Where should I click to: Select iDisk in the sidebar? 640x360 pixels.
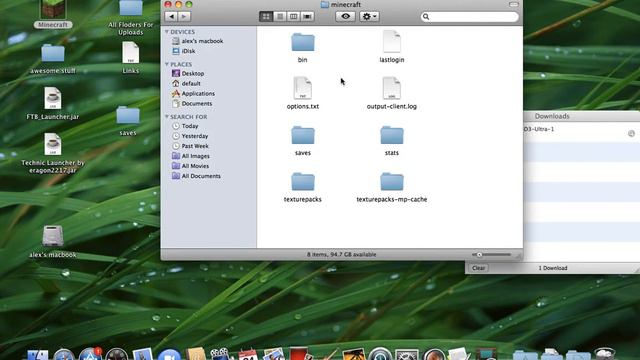(x=184, y=51)
